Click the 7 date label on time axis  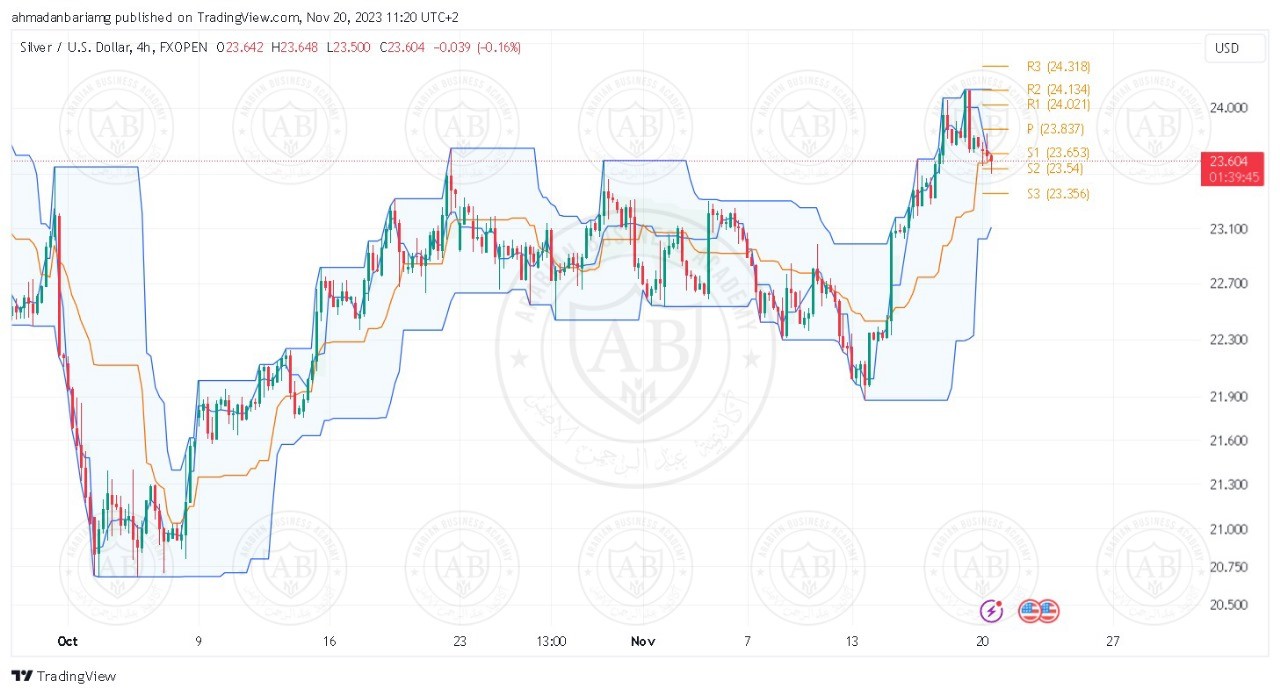click(x=746, y=641)
